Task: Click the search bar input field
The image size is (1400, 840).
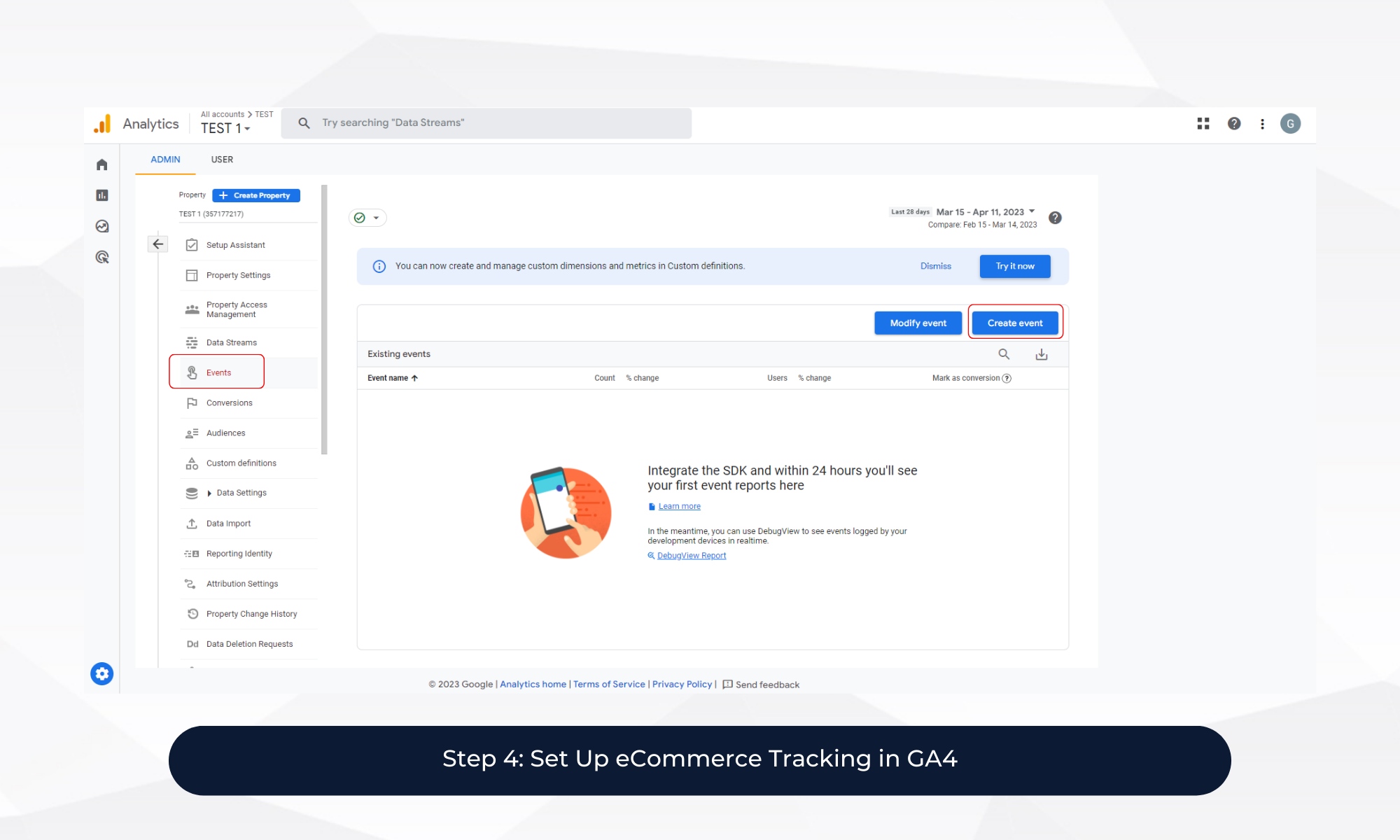Action: click(x=490, y=123)
